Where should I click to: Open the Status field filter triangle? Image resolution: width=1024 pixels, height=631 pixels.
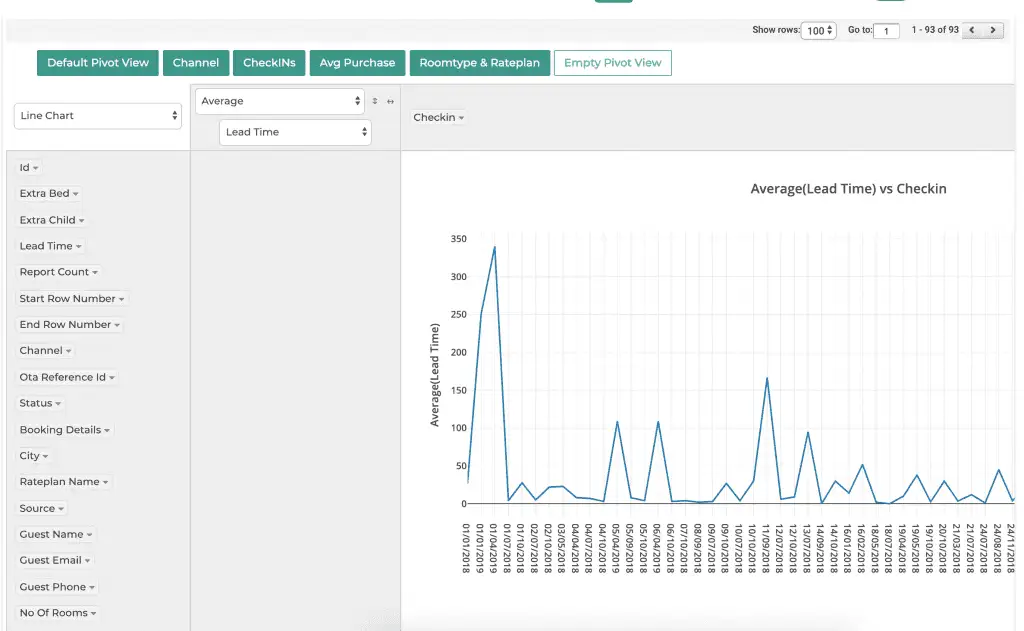[x=58, y=404]
